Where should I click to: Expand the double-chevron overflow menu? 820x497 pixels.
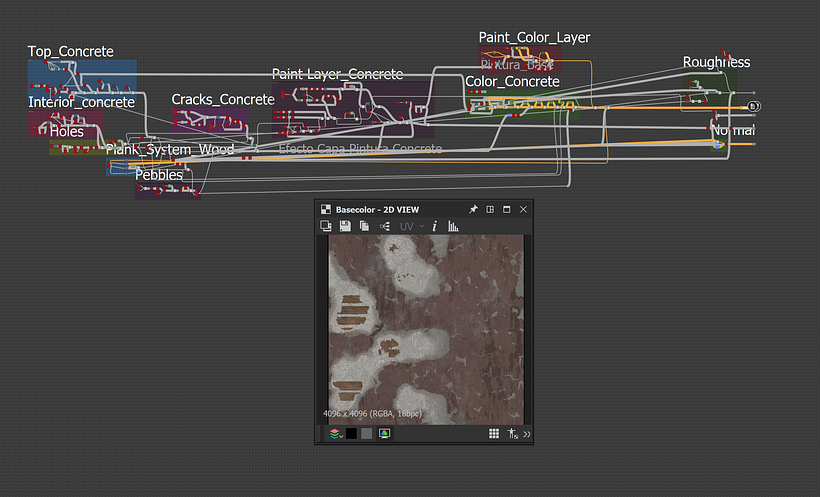[527, 434]
